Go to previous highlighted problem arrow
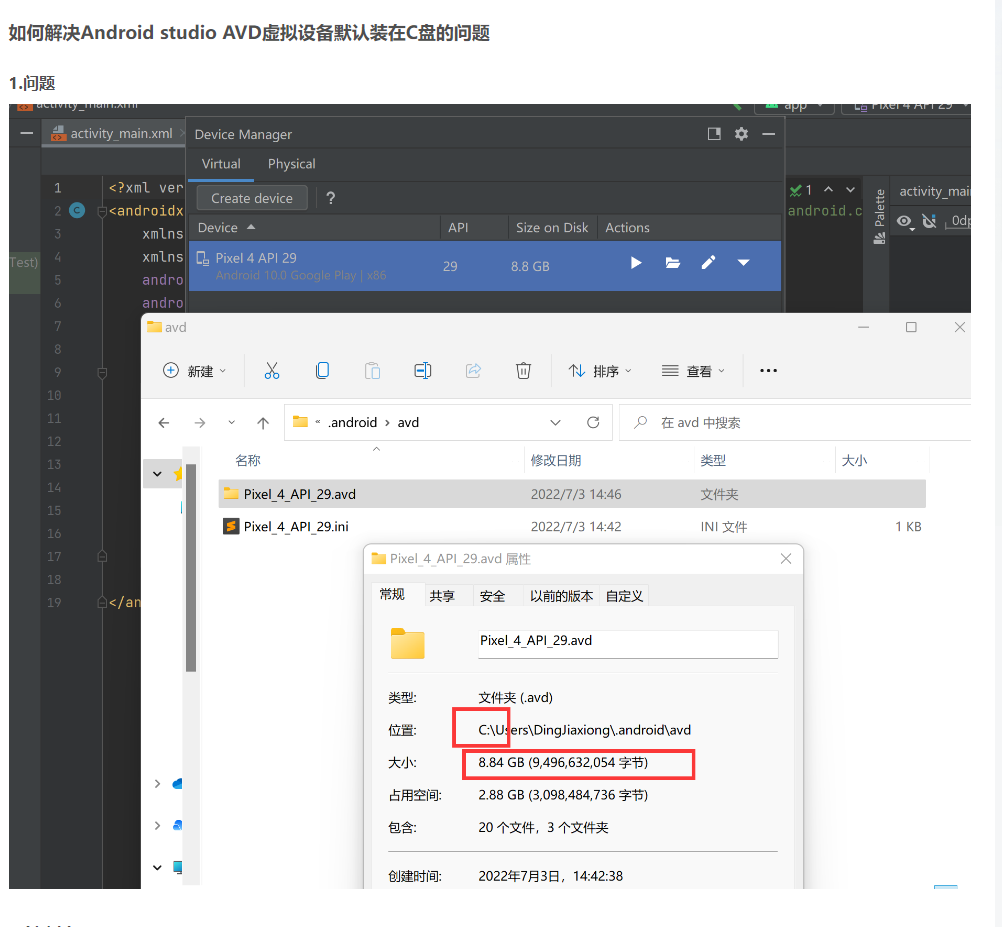This screenshot has height=927, width=1002. [x=828, y=190]
